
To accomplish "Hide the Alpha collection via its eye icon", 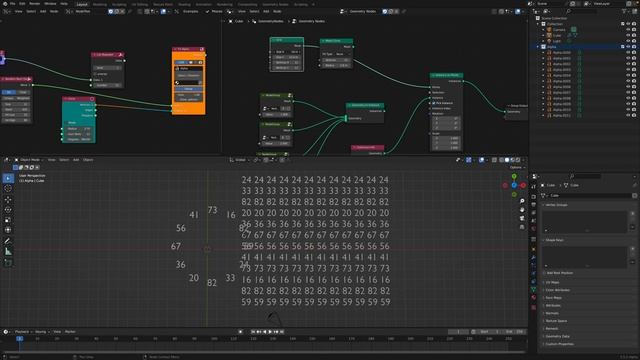I will (x=628, y=47).
